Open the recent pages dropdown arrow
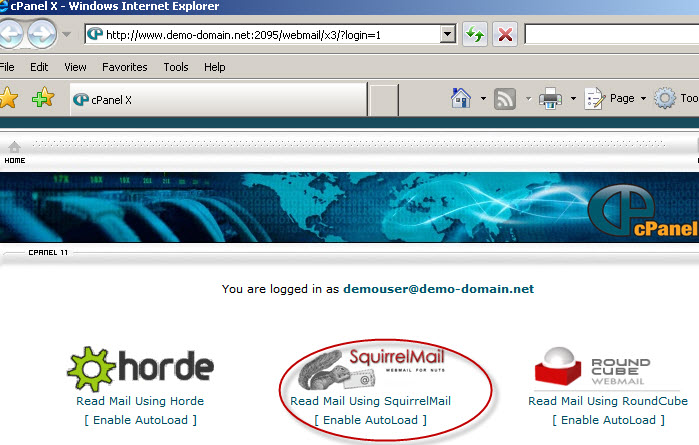The image size is (699, 445). pyautogui.click(x=66, y=34)
